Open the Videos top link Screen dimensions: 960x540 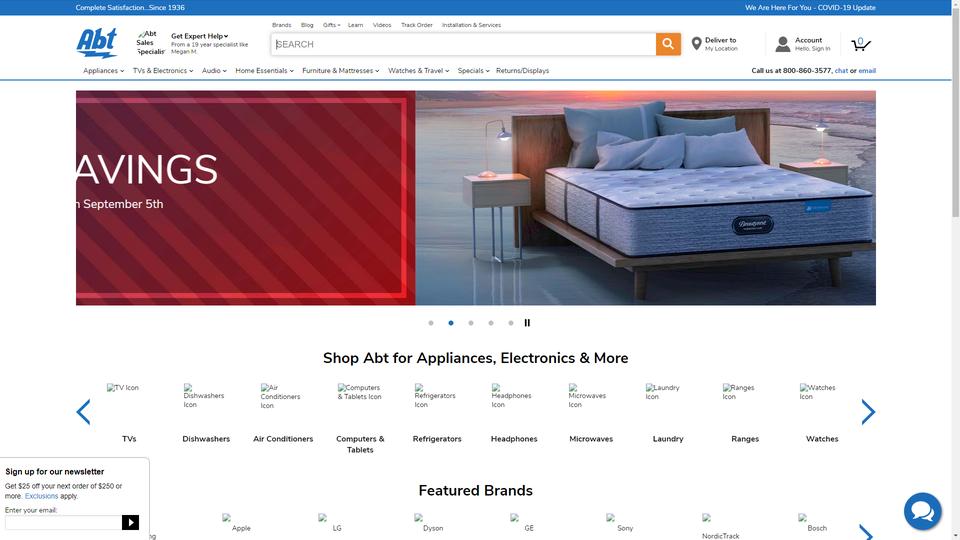382,25
